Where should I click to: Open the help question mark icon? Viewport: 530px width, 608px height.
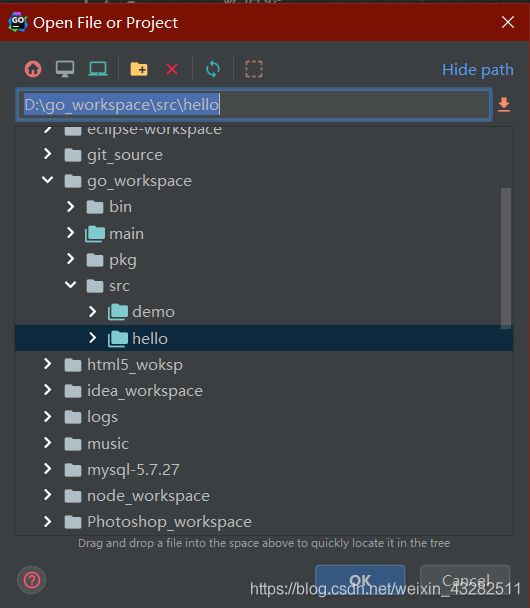(32, 580)
